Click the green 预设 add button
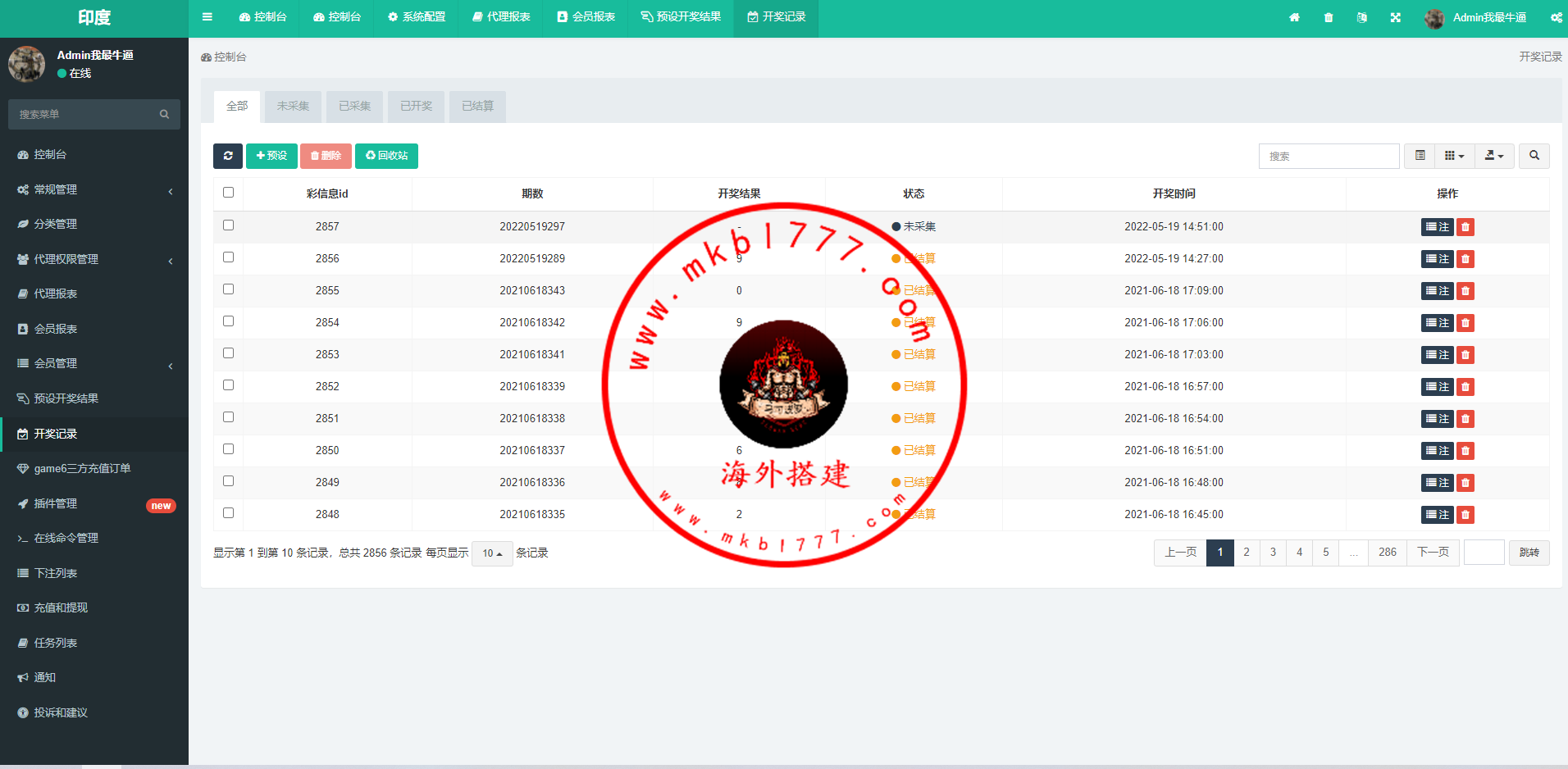Viewport: 1568px width, 769px height. pyautogui.click(x=271, y=156)
